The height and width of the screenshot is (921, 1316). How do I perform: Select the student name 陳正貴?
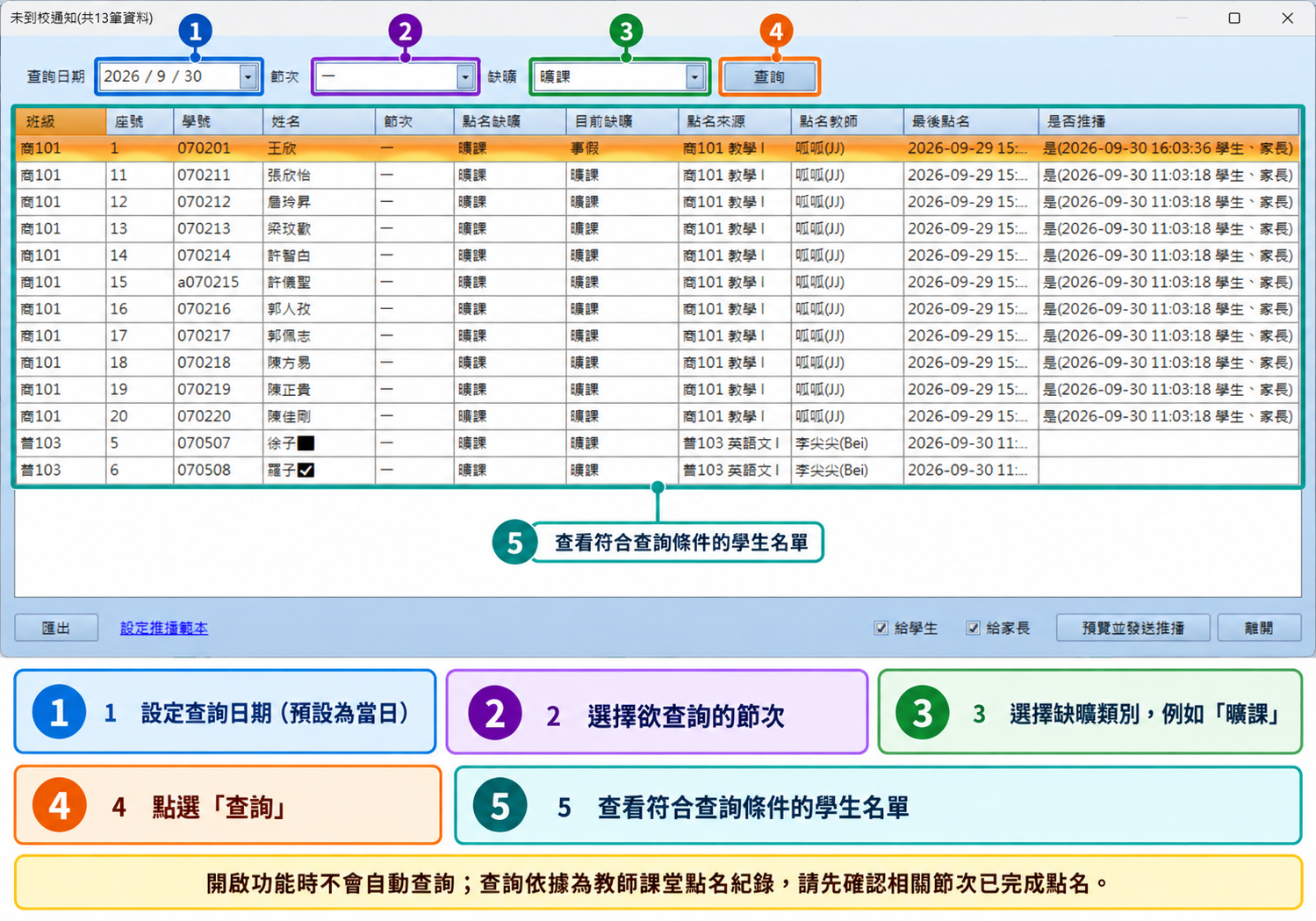point(290,390)
